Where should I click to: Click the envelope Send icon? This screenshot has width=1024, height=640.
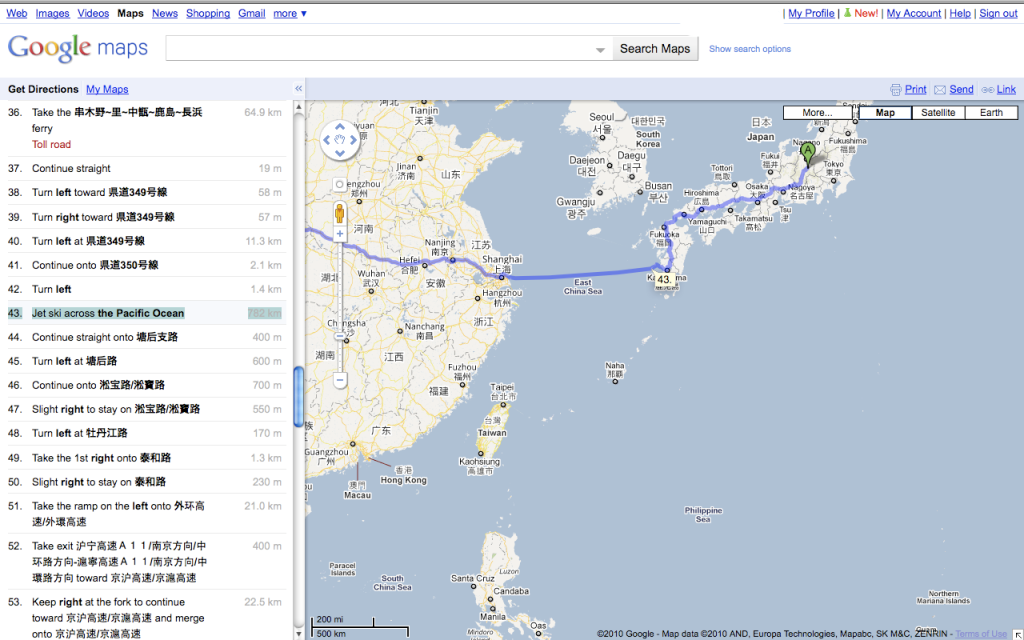coord(940,89)
